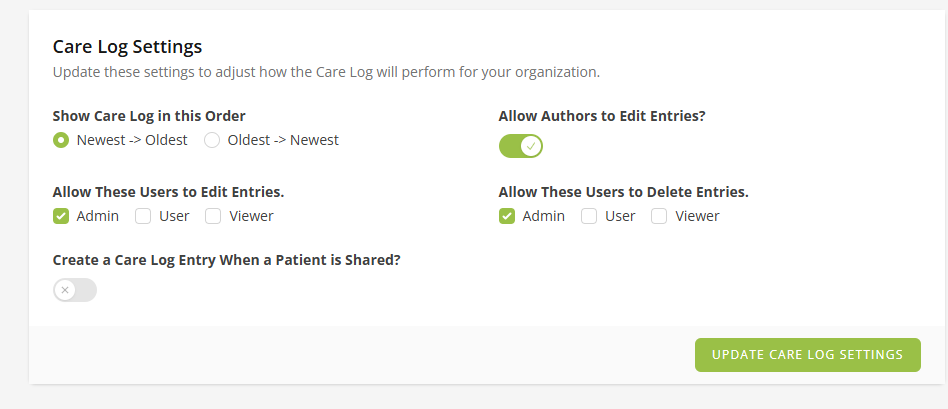Click the 'Create a Care Log Entry' question label

point(226,260)
